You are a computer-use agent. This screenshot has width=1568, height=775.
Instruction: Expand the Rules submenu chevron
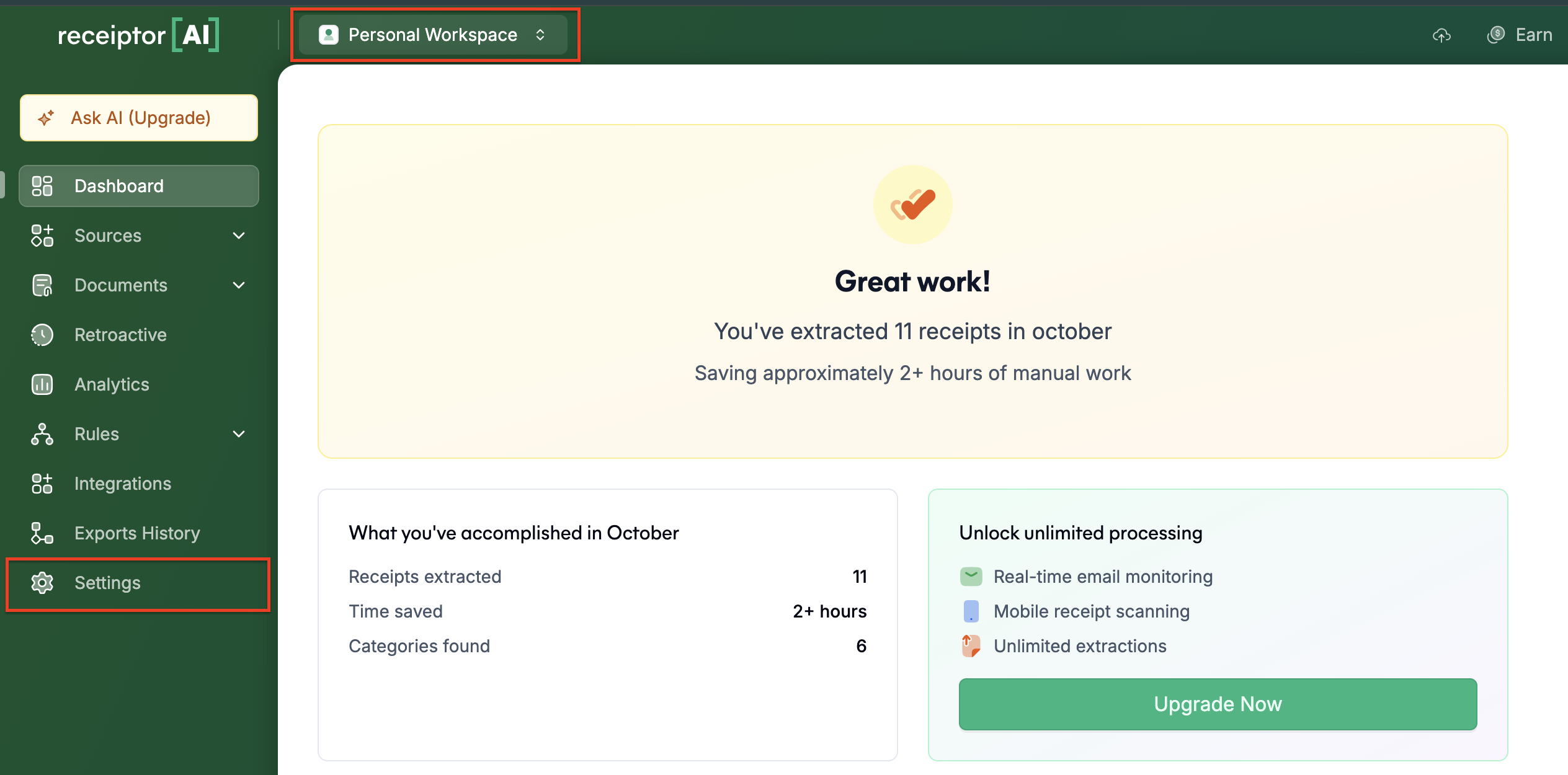(239, 434)
